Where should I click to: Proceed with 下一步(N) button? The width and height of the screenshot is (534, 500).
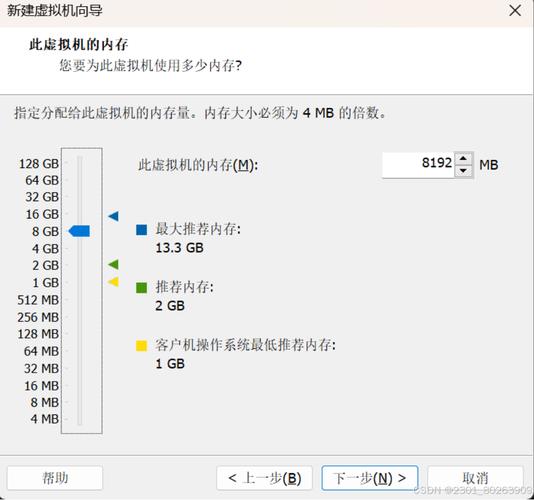[370, 478]
